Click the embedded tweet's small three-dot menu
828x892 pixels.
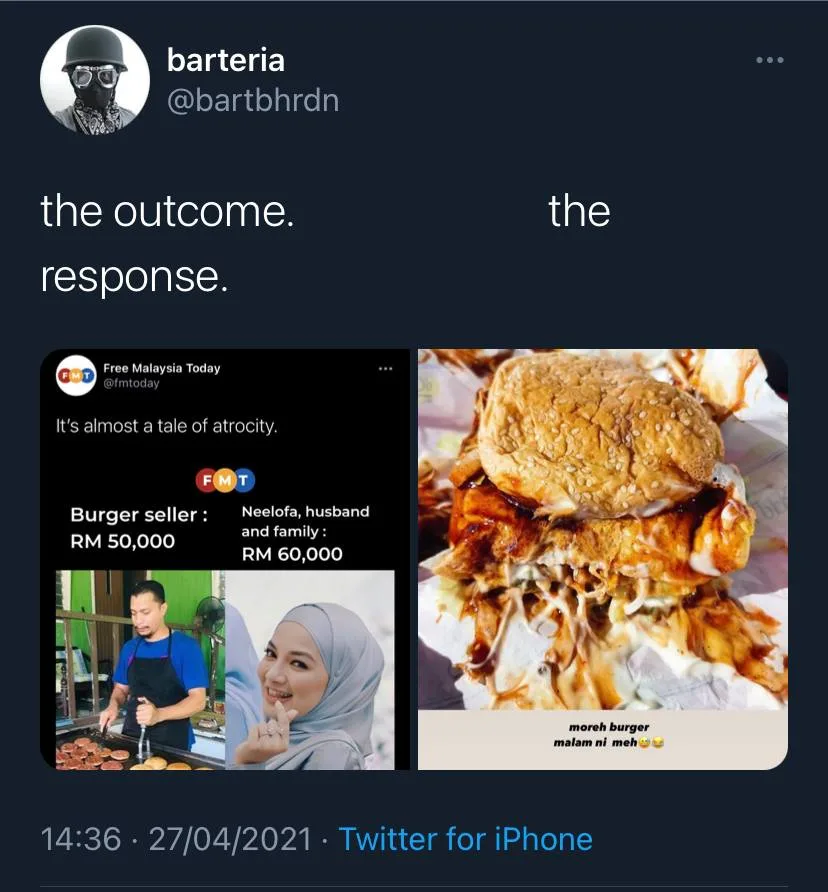click(x=385, y=369)
